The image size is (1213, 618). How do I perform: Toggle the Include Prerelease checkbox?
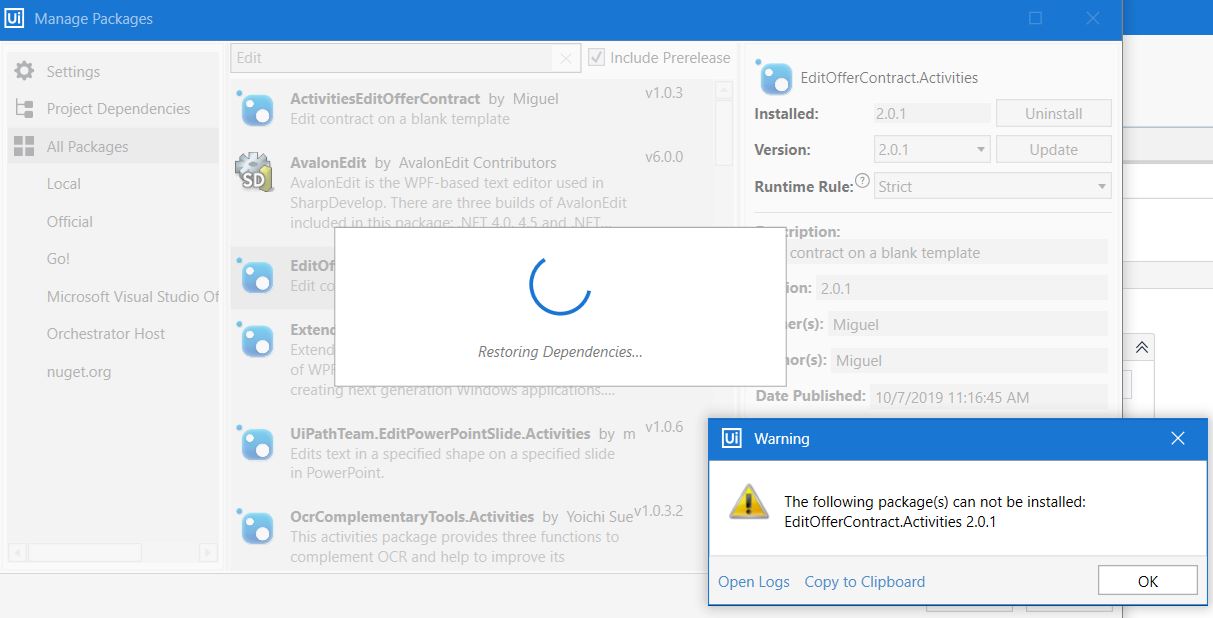(596, 57)
